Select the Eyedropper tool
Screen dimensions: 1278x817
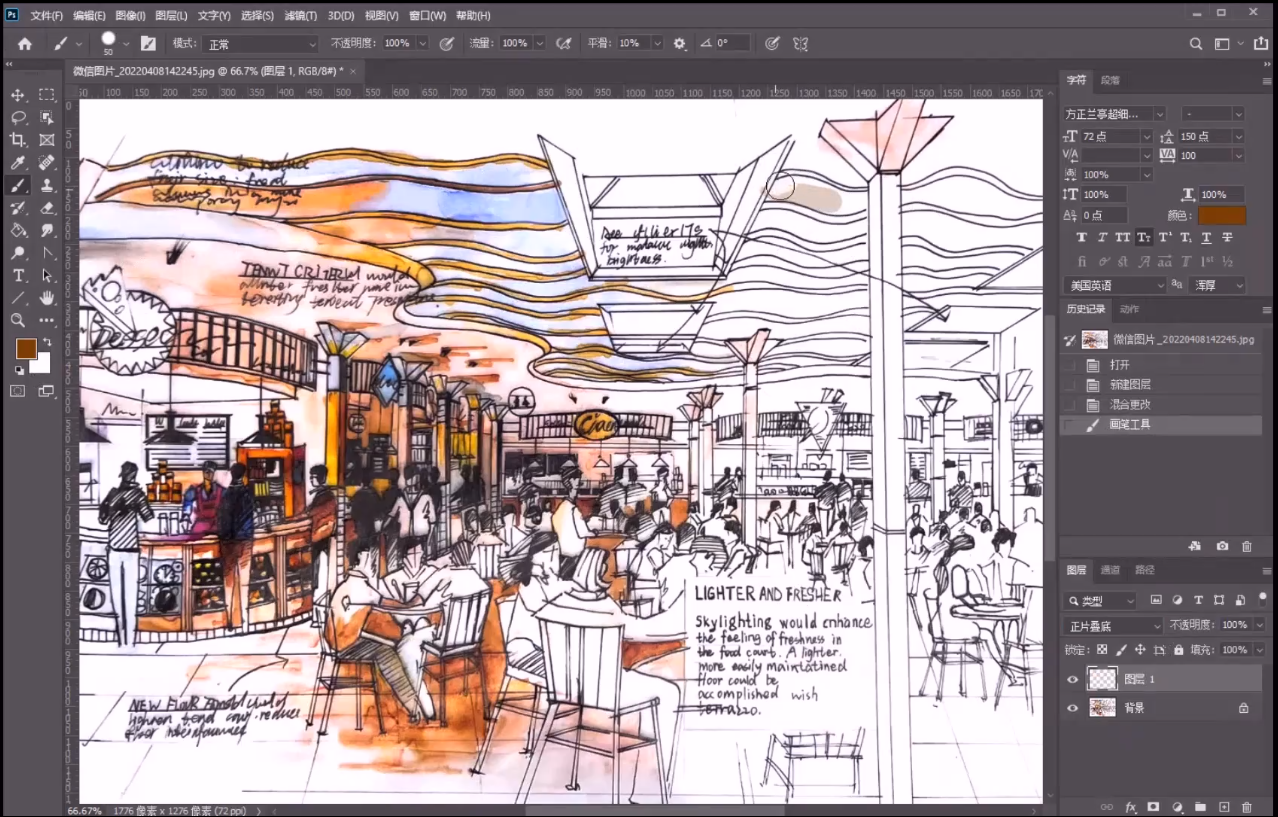point(18,162)
